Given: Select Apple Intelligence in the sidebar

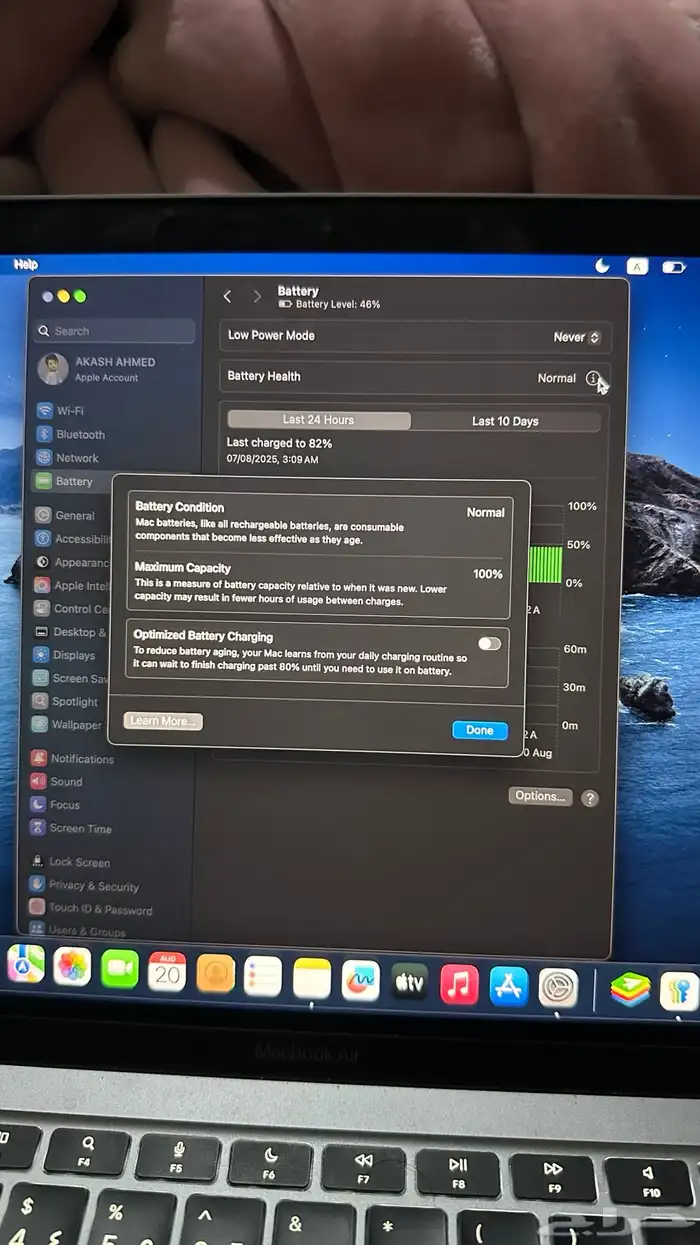Looking at the screenshot, I should pyautogui.click(x=72, y=586).
